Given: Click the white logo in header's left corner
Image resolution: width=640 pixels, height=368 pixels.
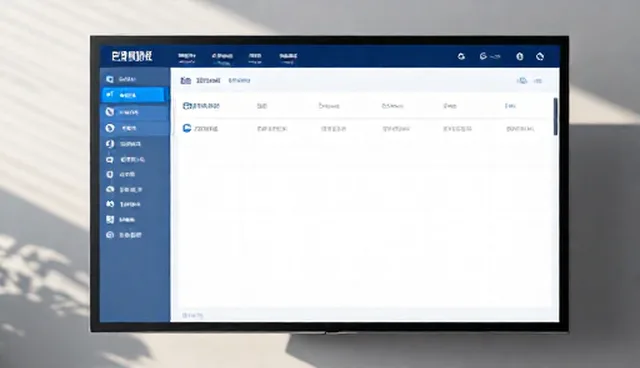Looking at the screenshot, I should point(132,56).
